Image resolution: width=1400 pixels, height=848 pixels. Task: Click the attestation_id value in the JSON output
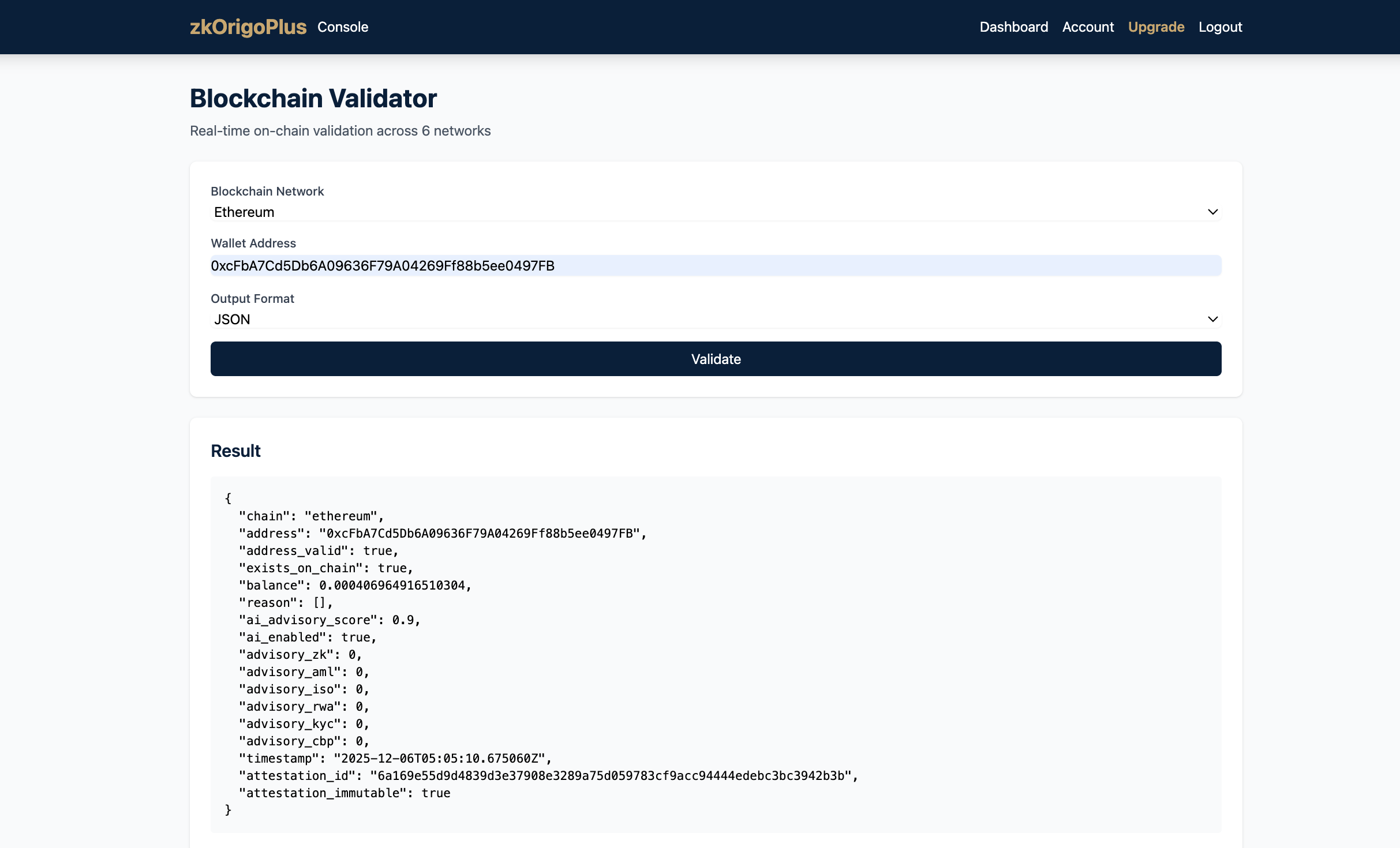(612, 776)
